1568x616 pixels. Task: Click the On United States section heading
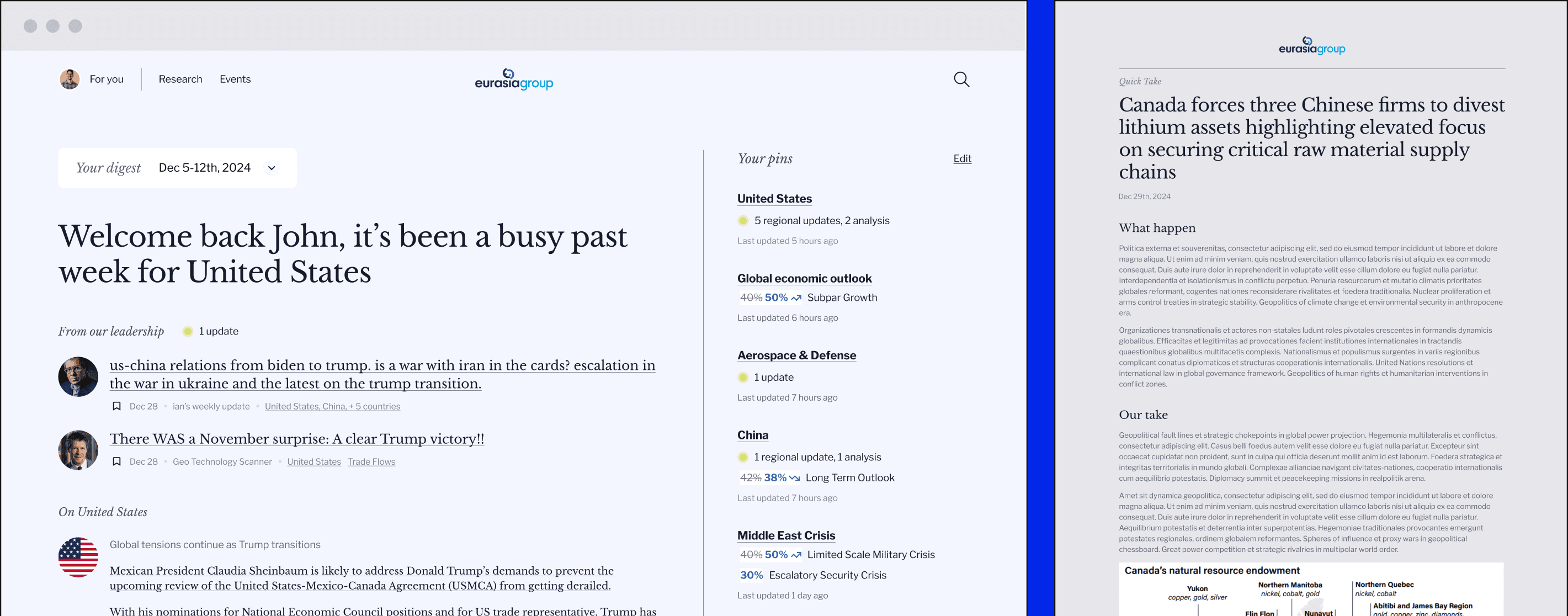tap(103, 512)
